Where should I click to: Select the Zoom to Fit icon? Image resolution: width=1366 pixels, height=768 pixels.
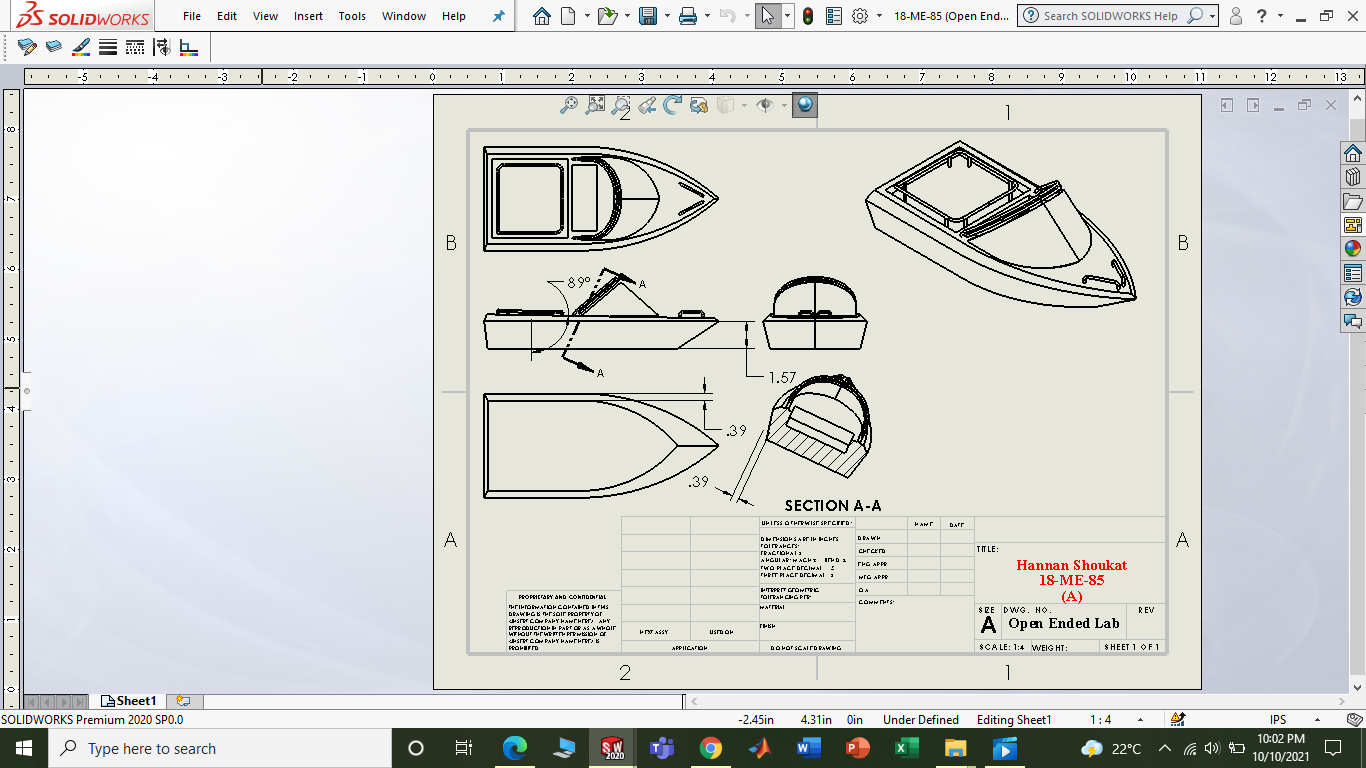pyautogui.click(x=595, y=105)
